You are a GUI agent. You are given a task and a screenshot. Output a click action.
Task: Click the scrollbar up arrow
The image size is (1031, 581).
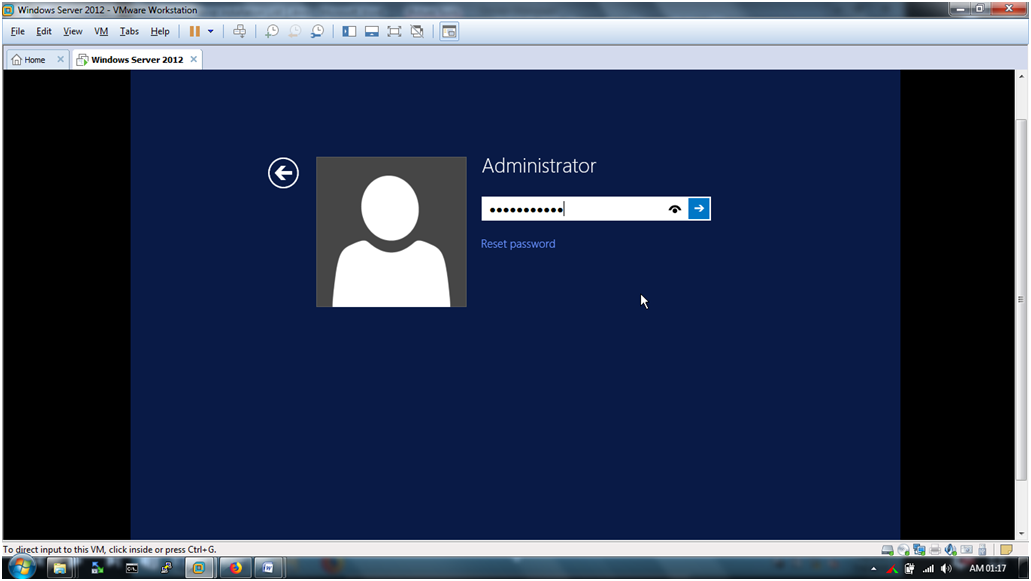(1021, 76)
